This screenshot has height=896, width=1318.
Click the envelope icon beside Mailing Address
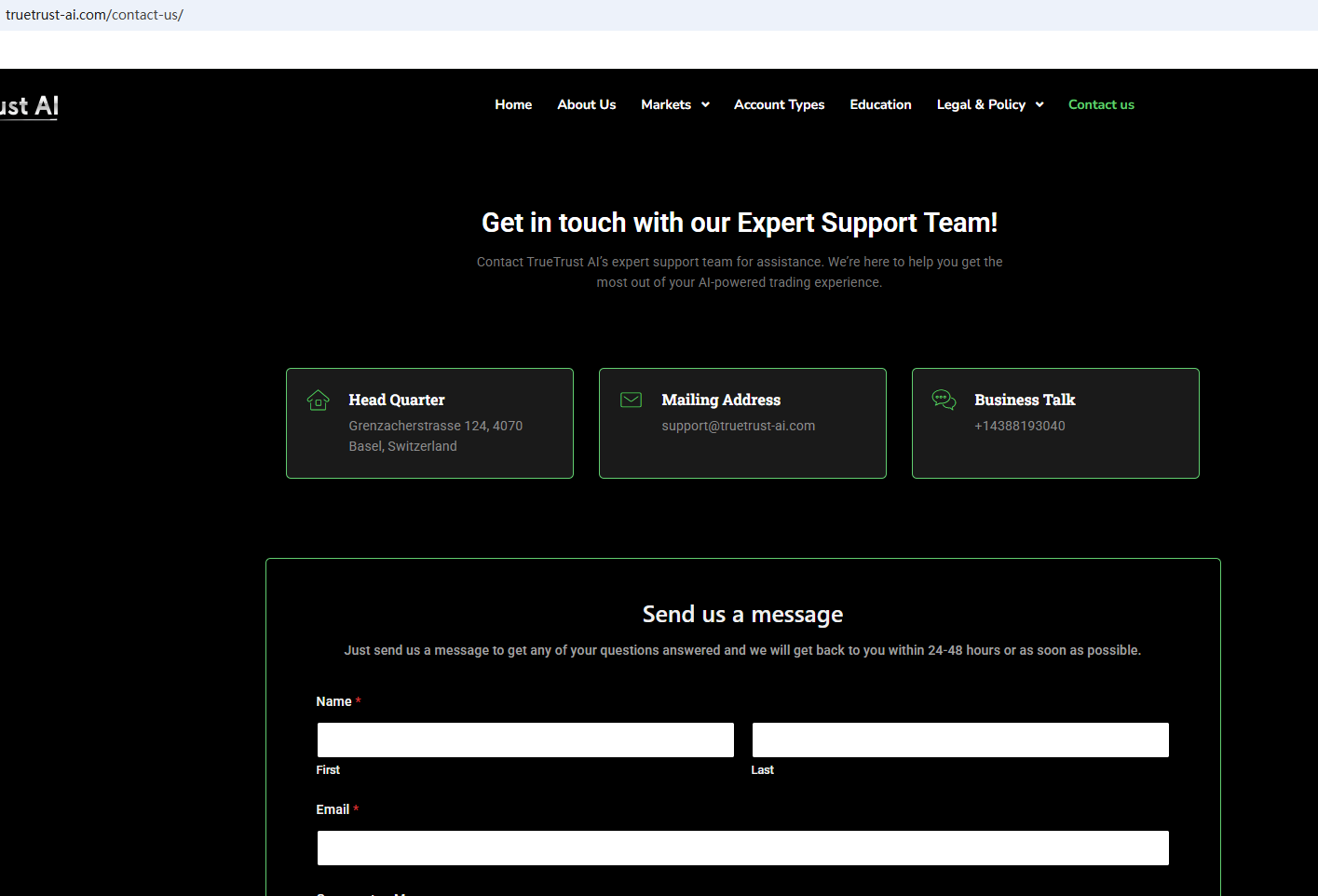coord(631,400)
